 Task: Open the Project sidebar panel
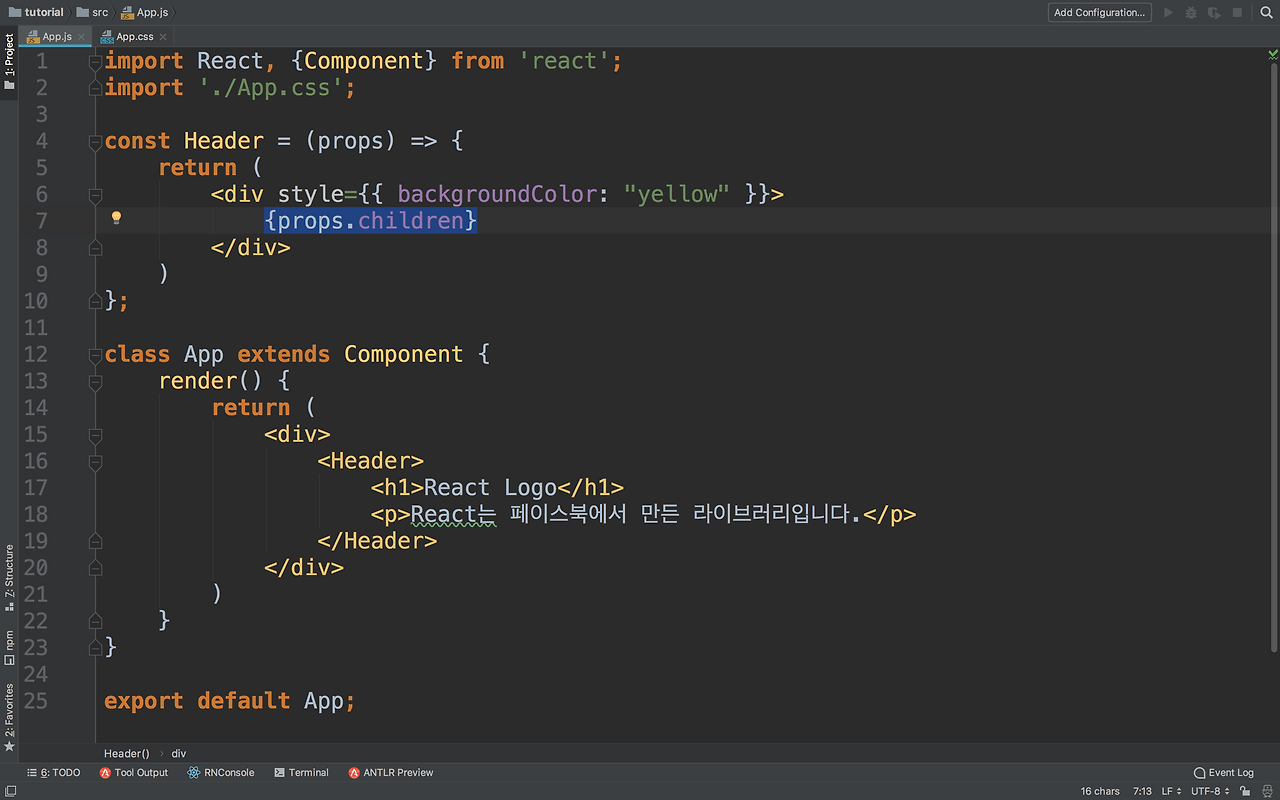click(x=9, y=62)
